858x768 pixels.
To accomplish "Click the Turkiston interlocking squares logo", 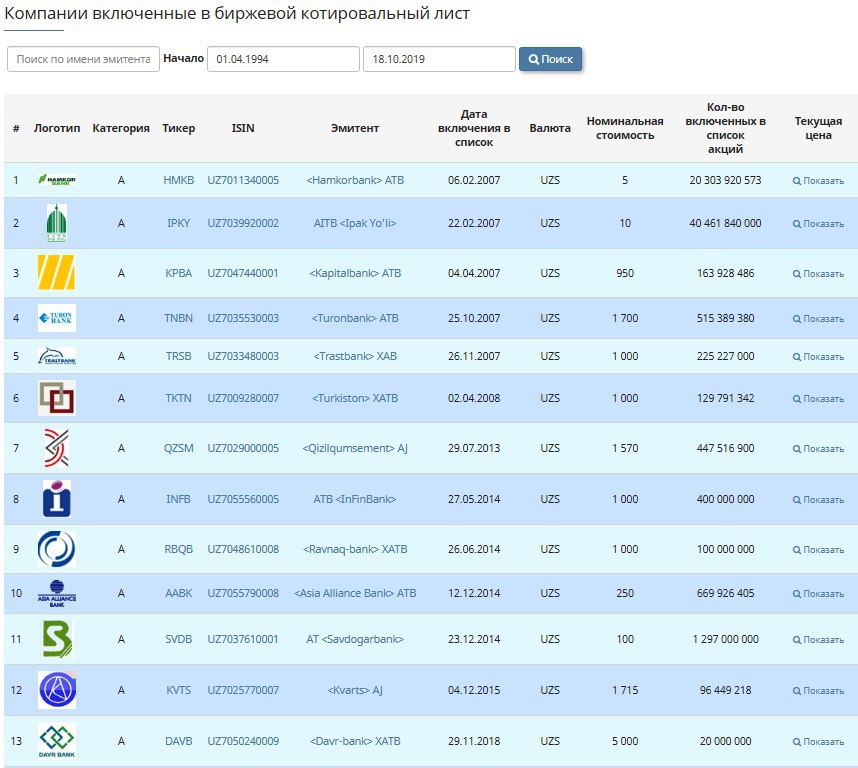I will pos(57,398).
